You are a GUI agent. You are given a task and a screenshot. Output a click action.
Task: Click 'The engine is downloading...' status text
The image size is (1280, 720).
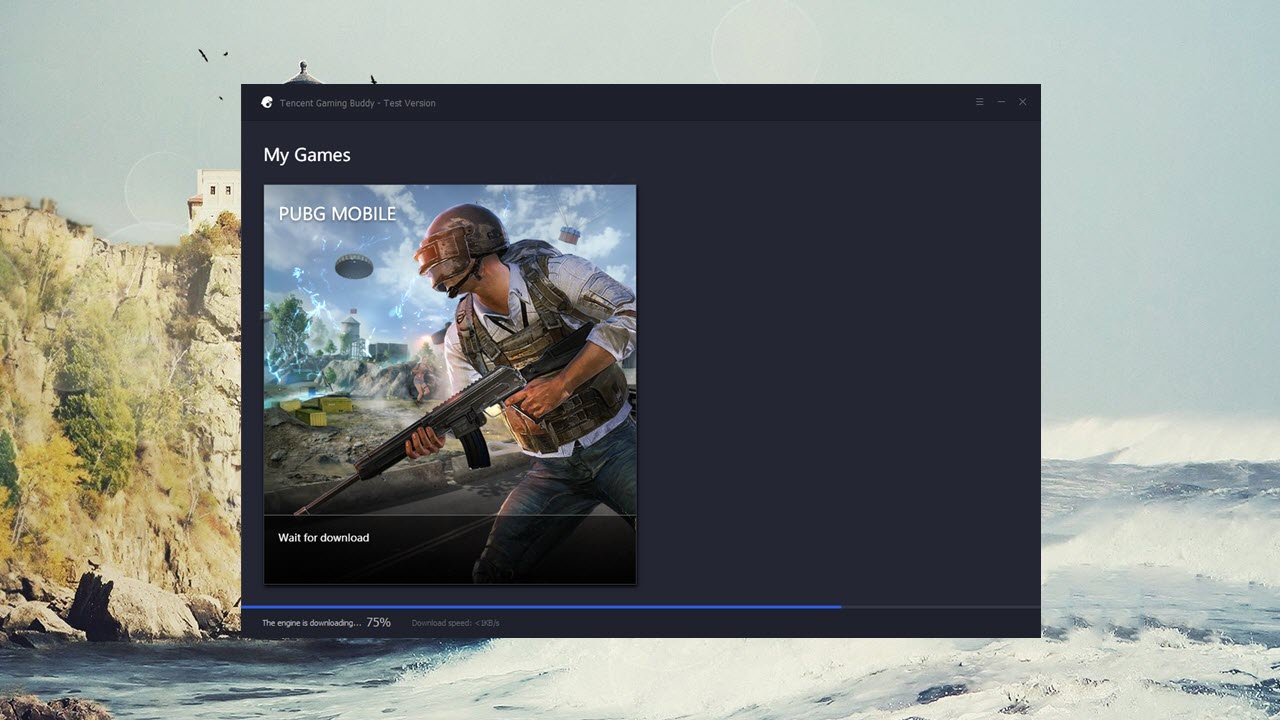pyautogui.click(x=311, y=623)
